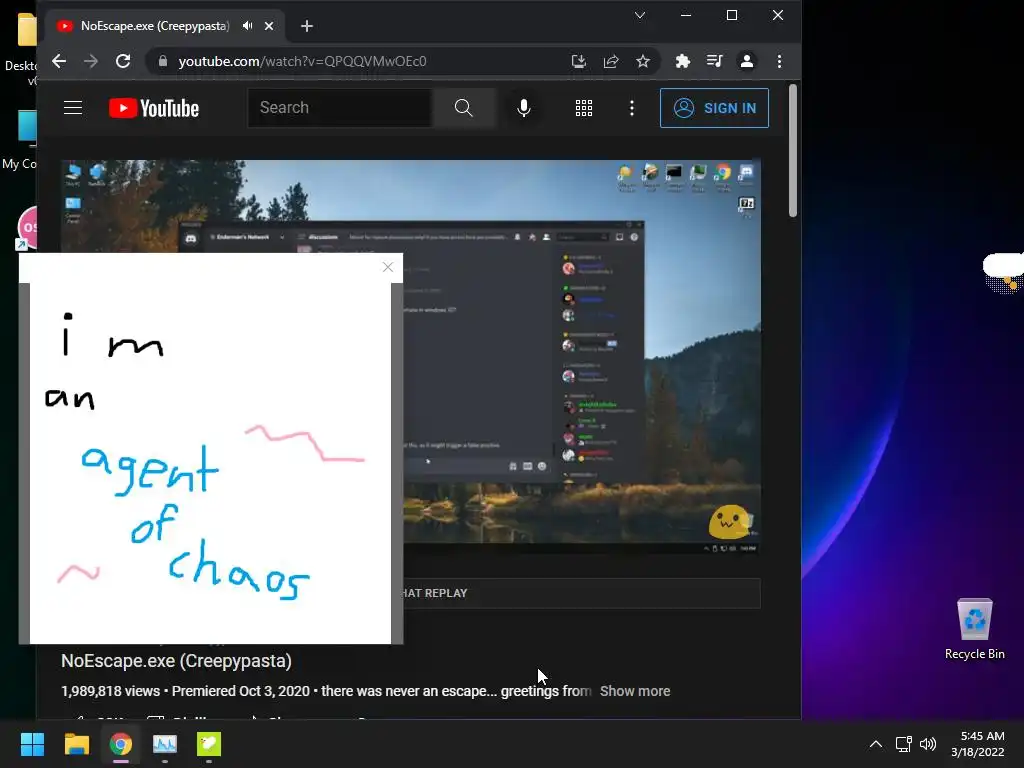Viewport: 1024px width, 768px height.
Task: Search with your voice microphone icon
Action: click(x=524, y=108)
